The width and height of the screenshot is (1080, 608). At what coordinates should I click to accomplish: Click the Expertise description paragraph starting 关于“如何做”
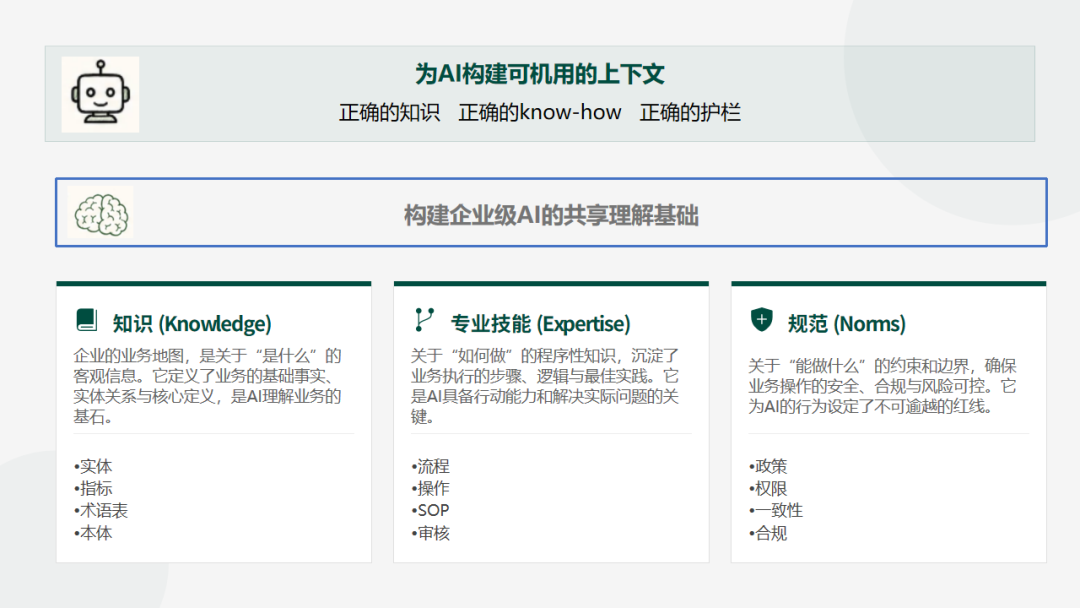(545, 386)
